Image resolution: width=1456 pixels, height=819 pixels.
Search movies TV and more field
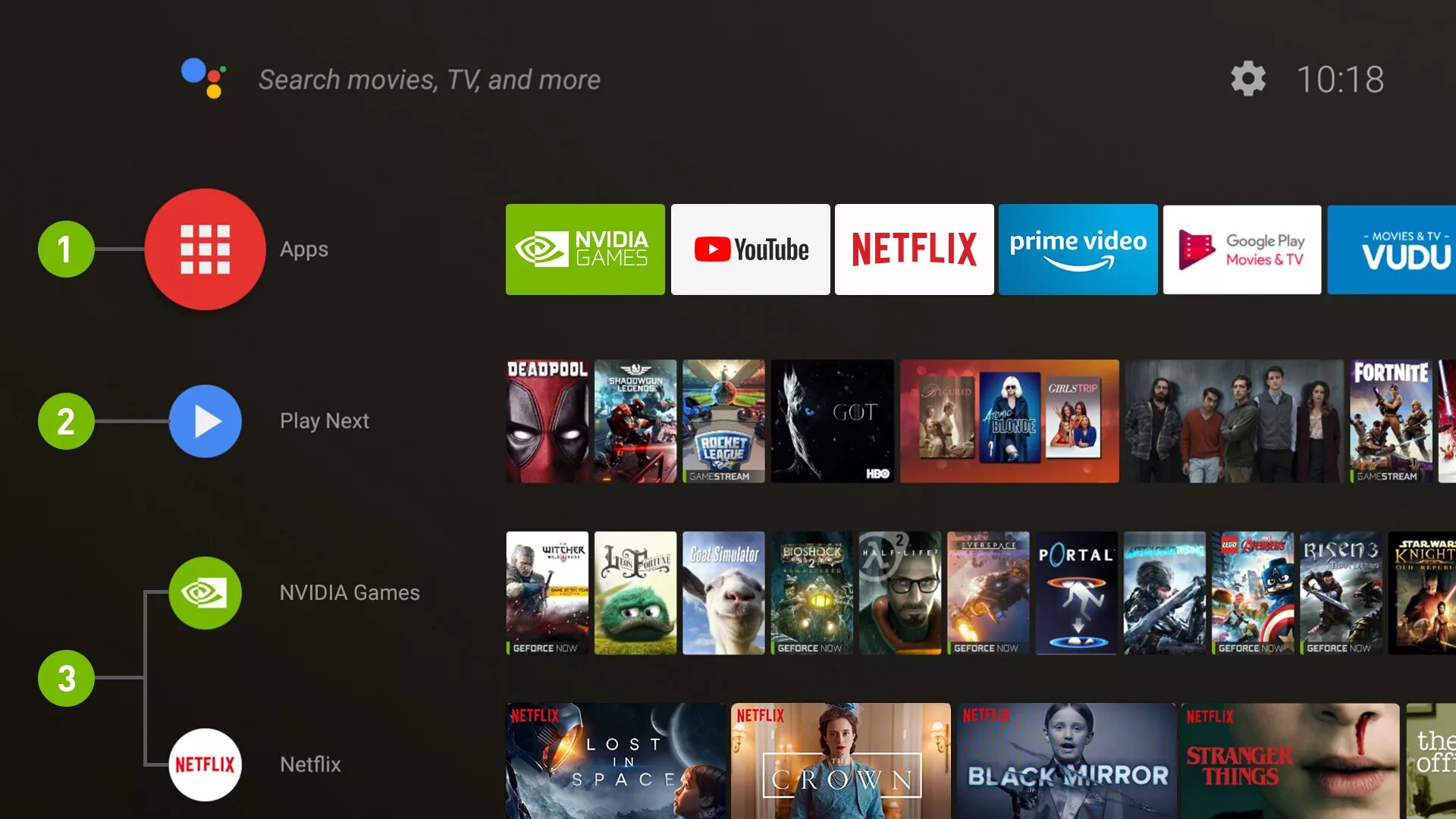[x=429, y=79]
